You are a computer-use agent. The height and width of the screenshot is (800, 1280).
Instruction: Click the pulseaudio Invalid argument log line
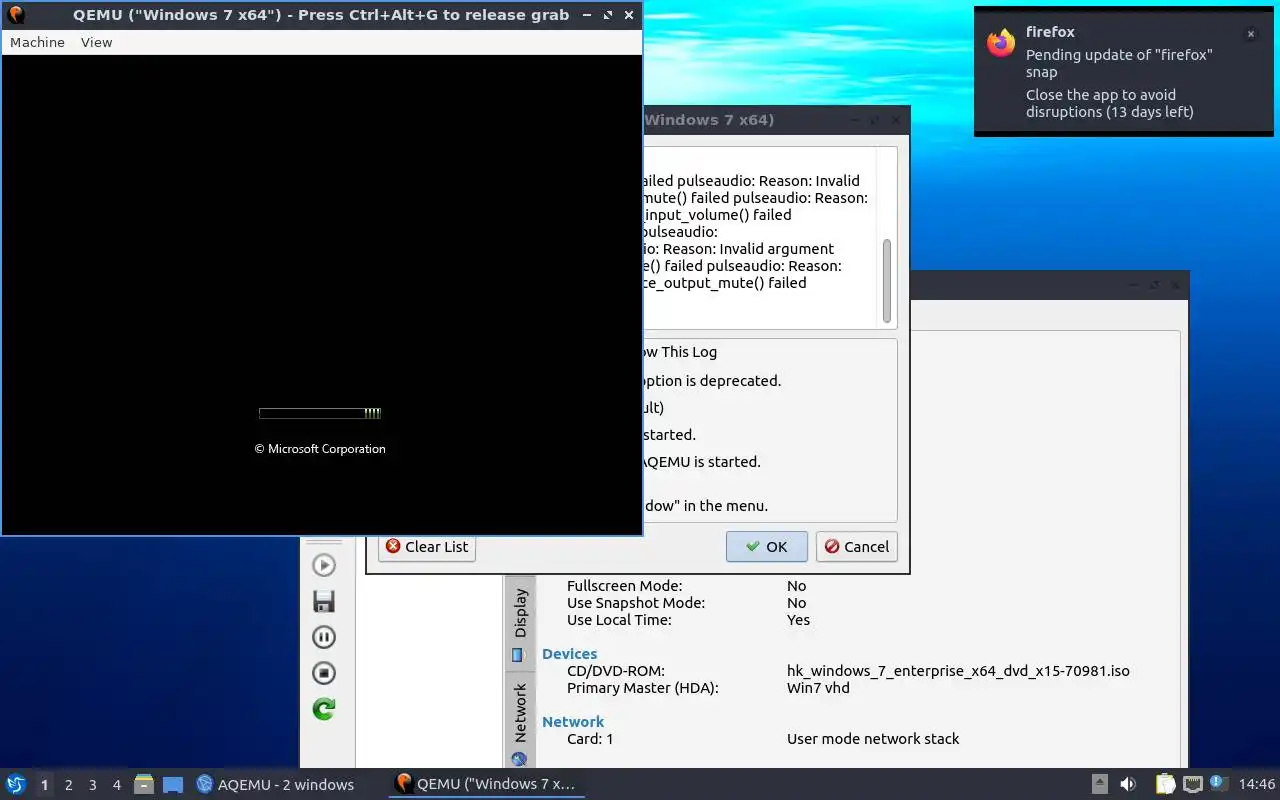tap(739, 249)
